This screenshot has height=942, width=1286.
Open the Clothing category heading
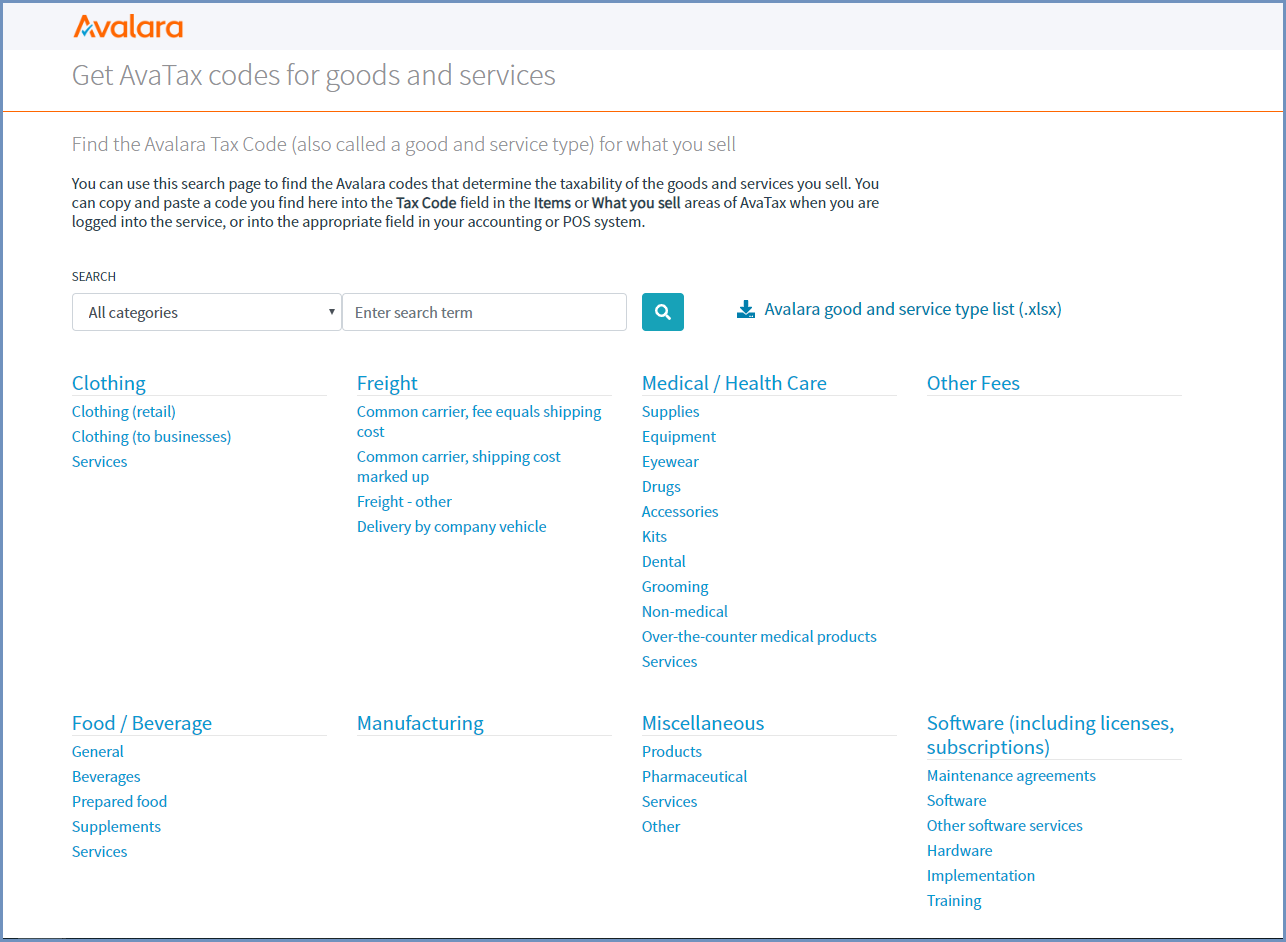pos(109,383)
